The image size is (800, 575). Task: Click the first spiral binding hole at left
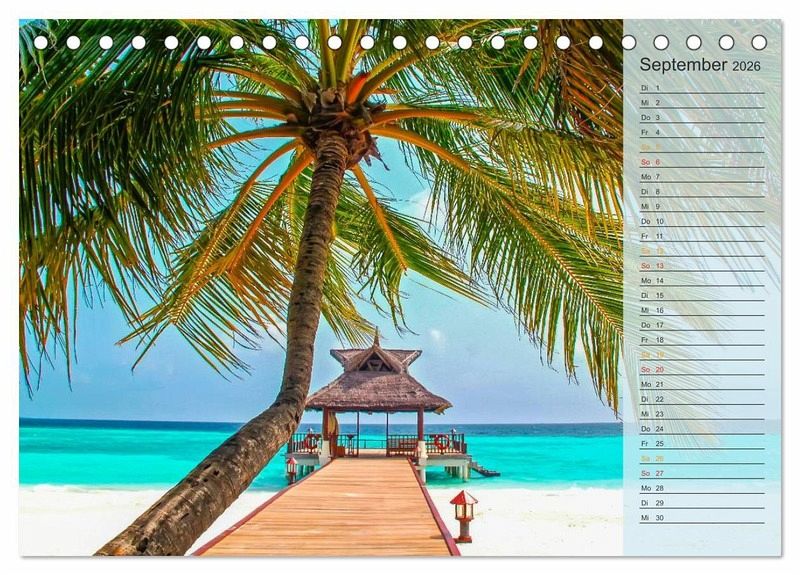coord(41,42)
